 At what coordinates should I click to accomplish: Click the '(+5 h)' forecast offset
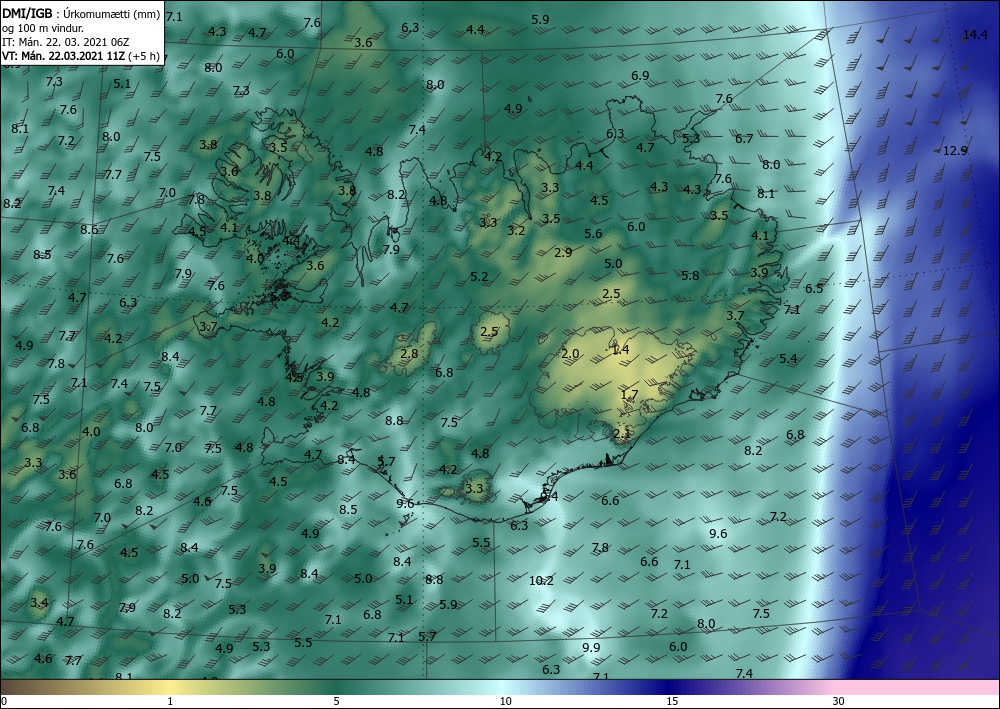click(143, 56)
